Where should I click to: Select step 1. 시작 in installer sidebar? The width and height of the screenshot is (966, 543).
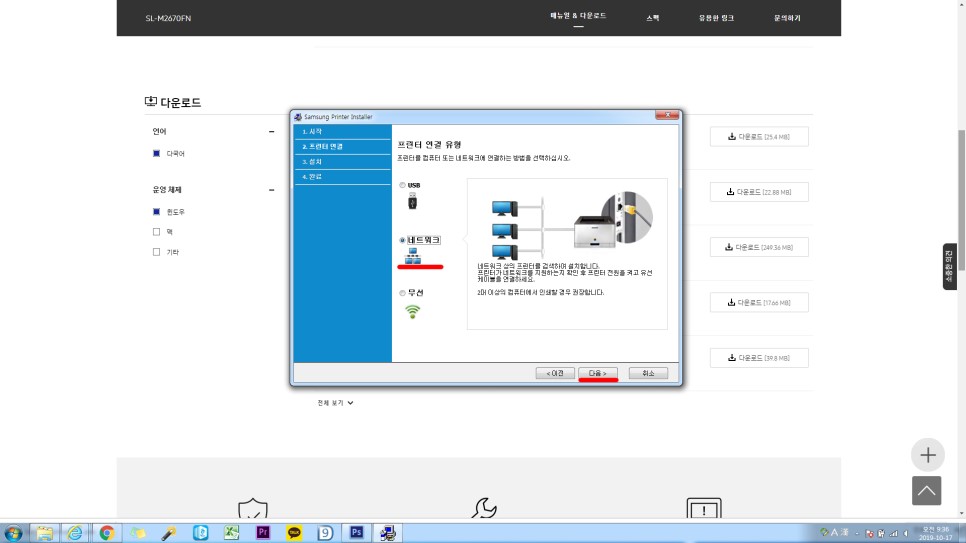coord(343,131)
